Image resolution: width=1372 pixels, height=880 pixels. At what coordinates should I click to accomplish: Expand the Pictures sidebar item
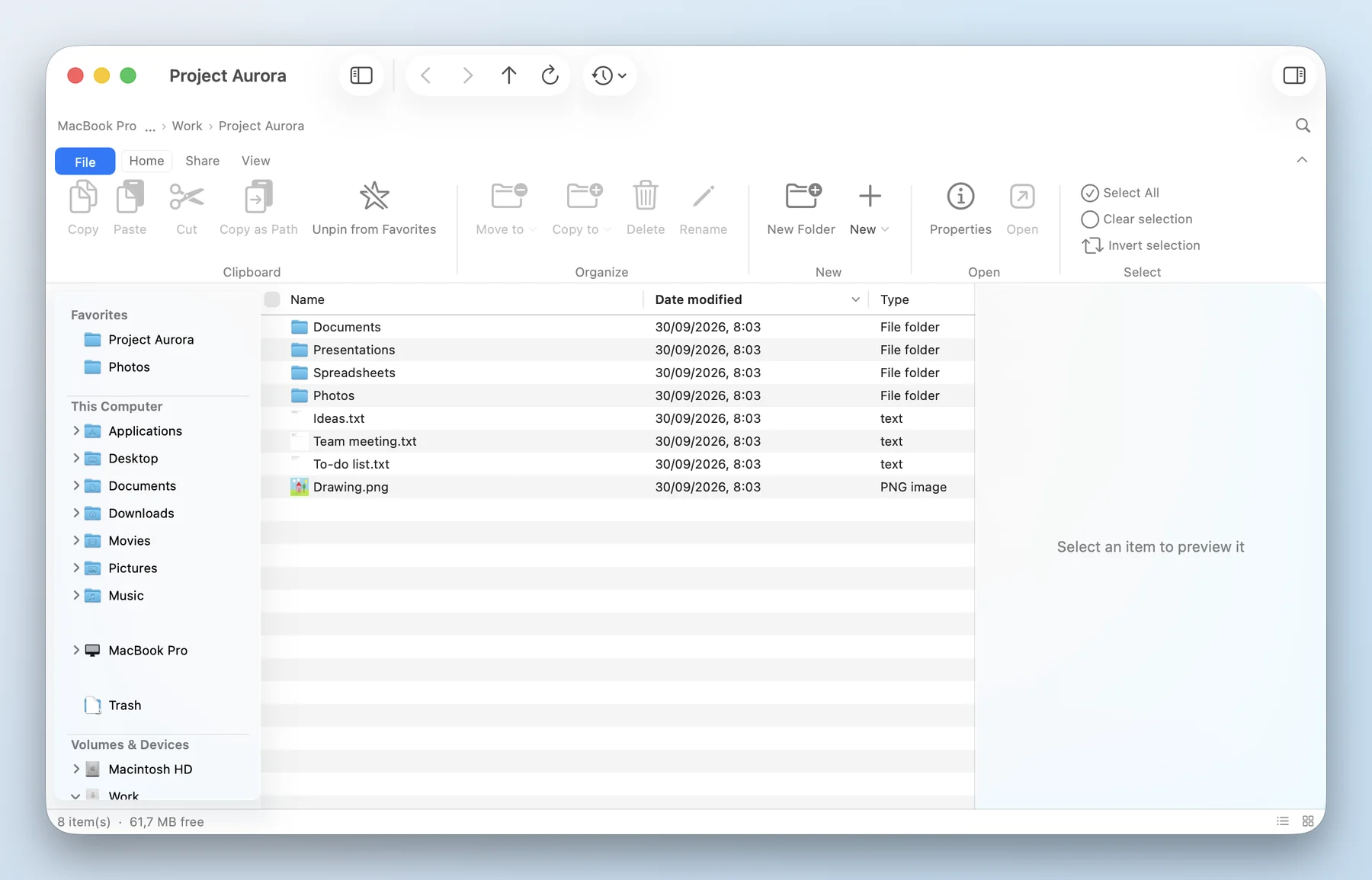pyautogui.click(x=76, y=568)
